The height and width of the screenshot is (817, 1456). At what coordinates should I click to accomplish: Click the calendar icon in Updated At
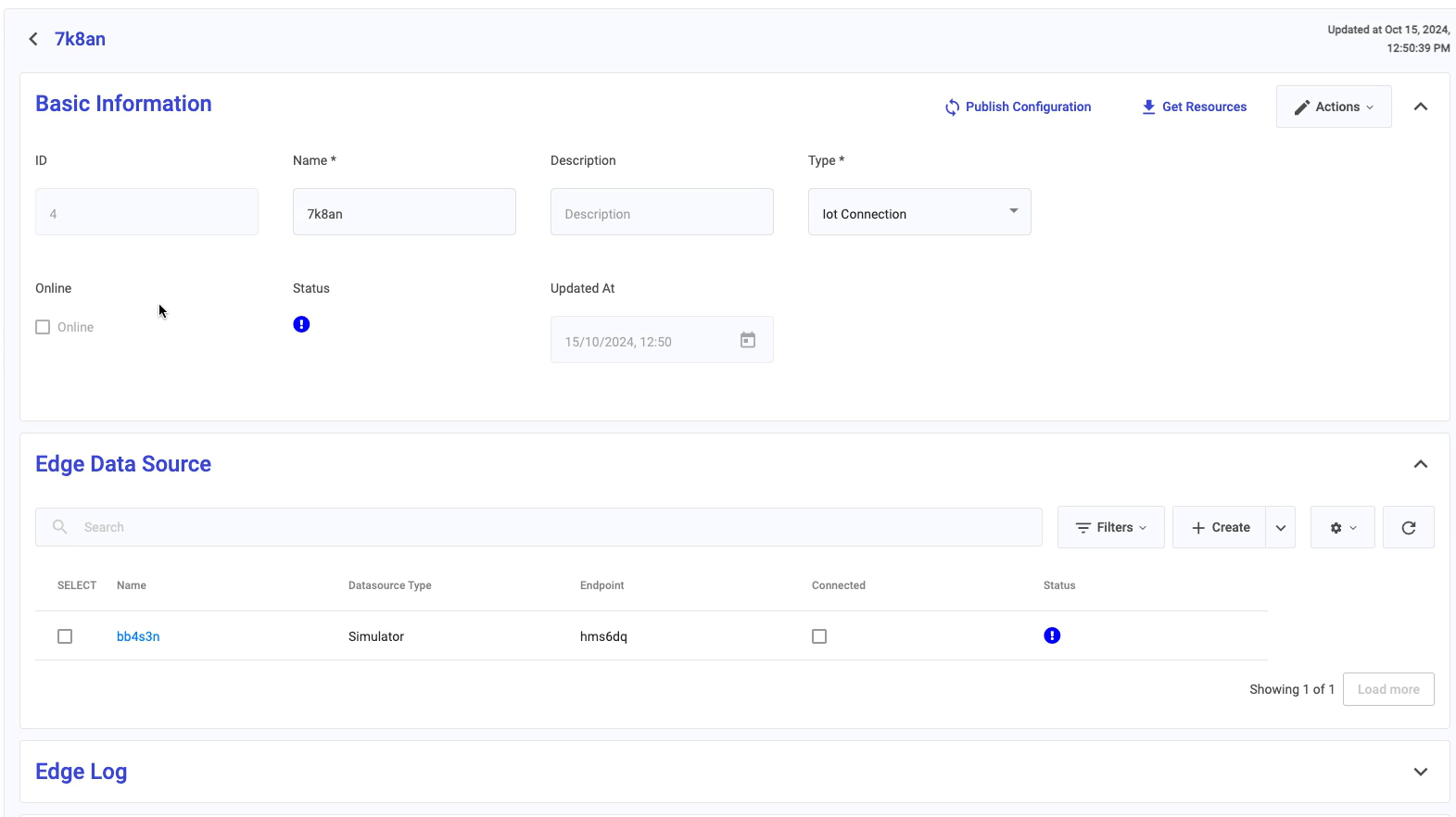click(x=748, y=340)
